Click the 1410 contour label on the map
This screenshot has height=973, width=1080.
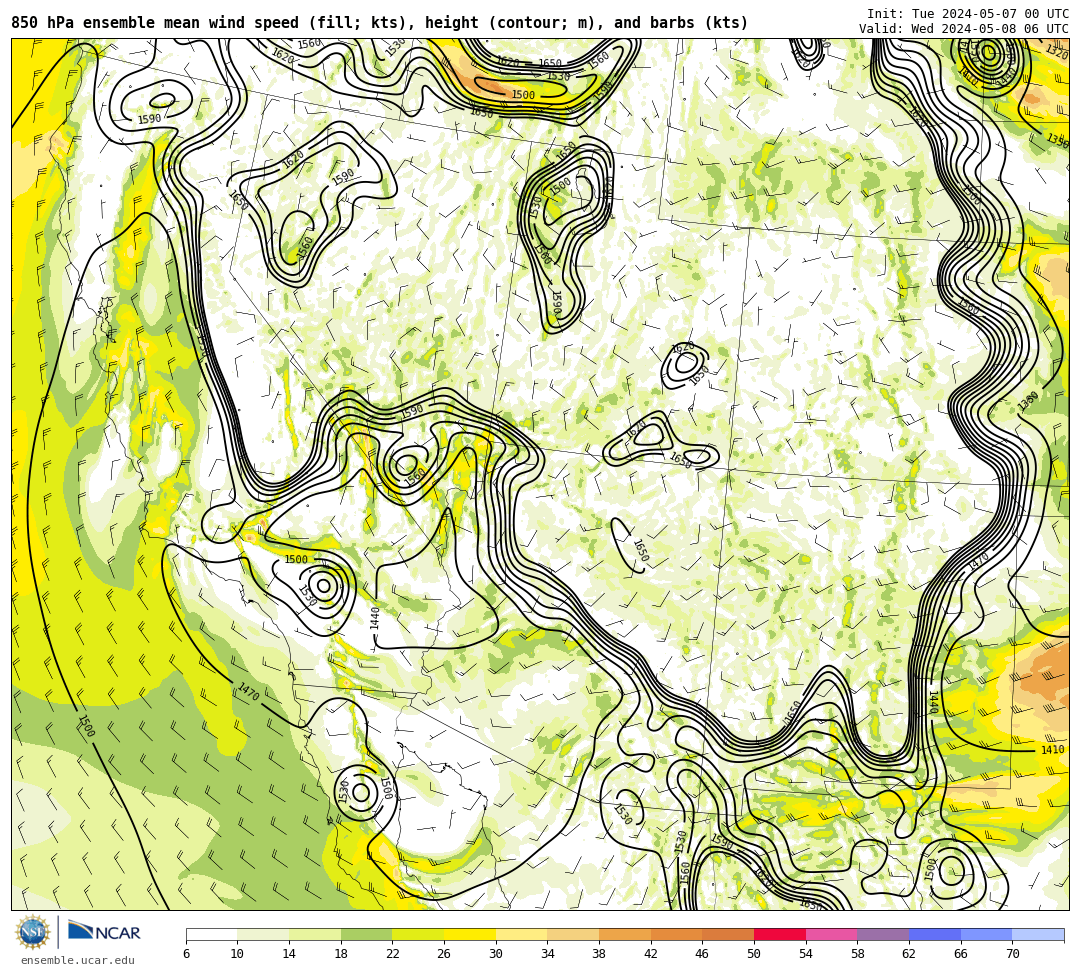pos(1052,750)
